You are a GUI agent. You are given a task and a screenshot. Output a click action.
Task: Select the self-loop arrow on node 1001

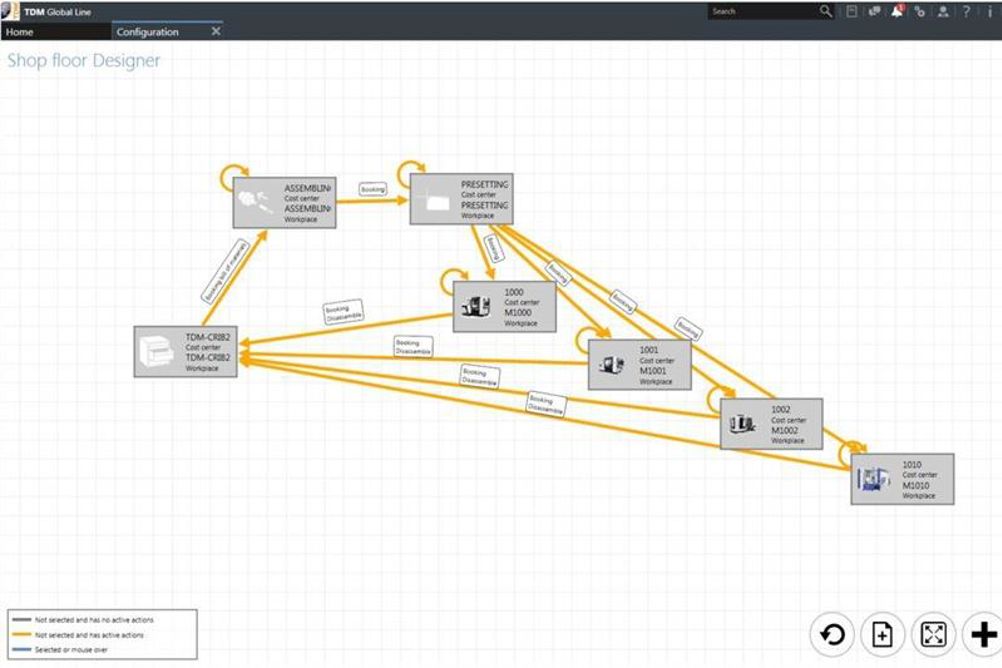(588, 339)
